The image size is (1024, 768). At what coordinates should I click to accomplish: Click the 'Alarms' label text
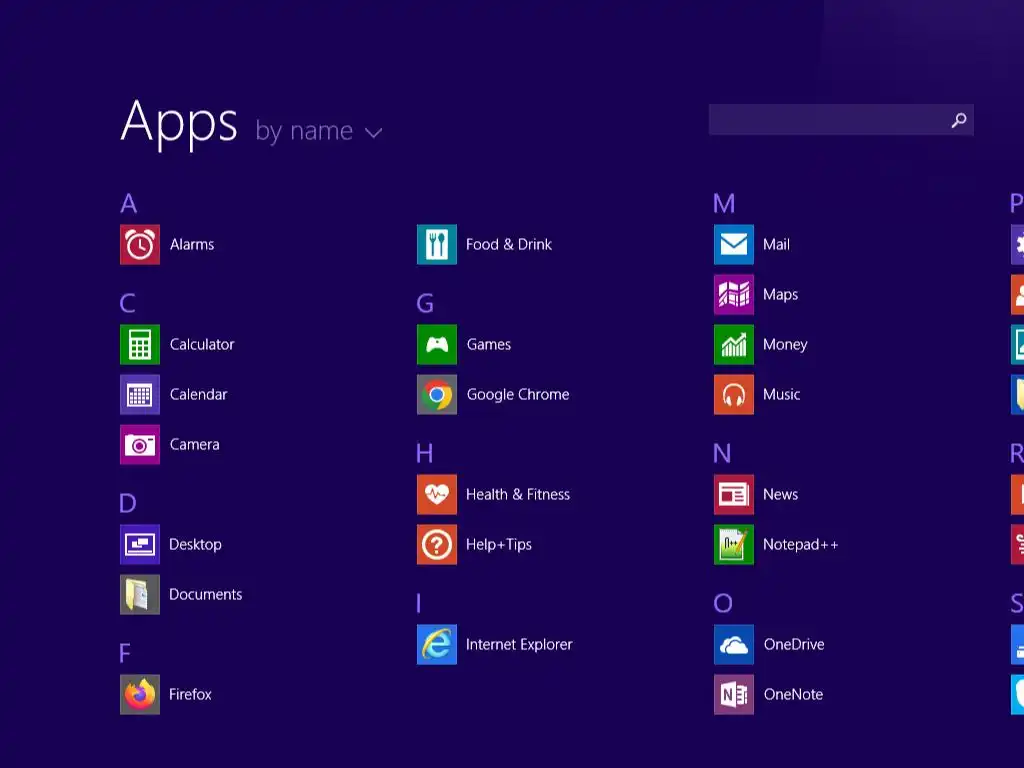click(x=192, y=245)
